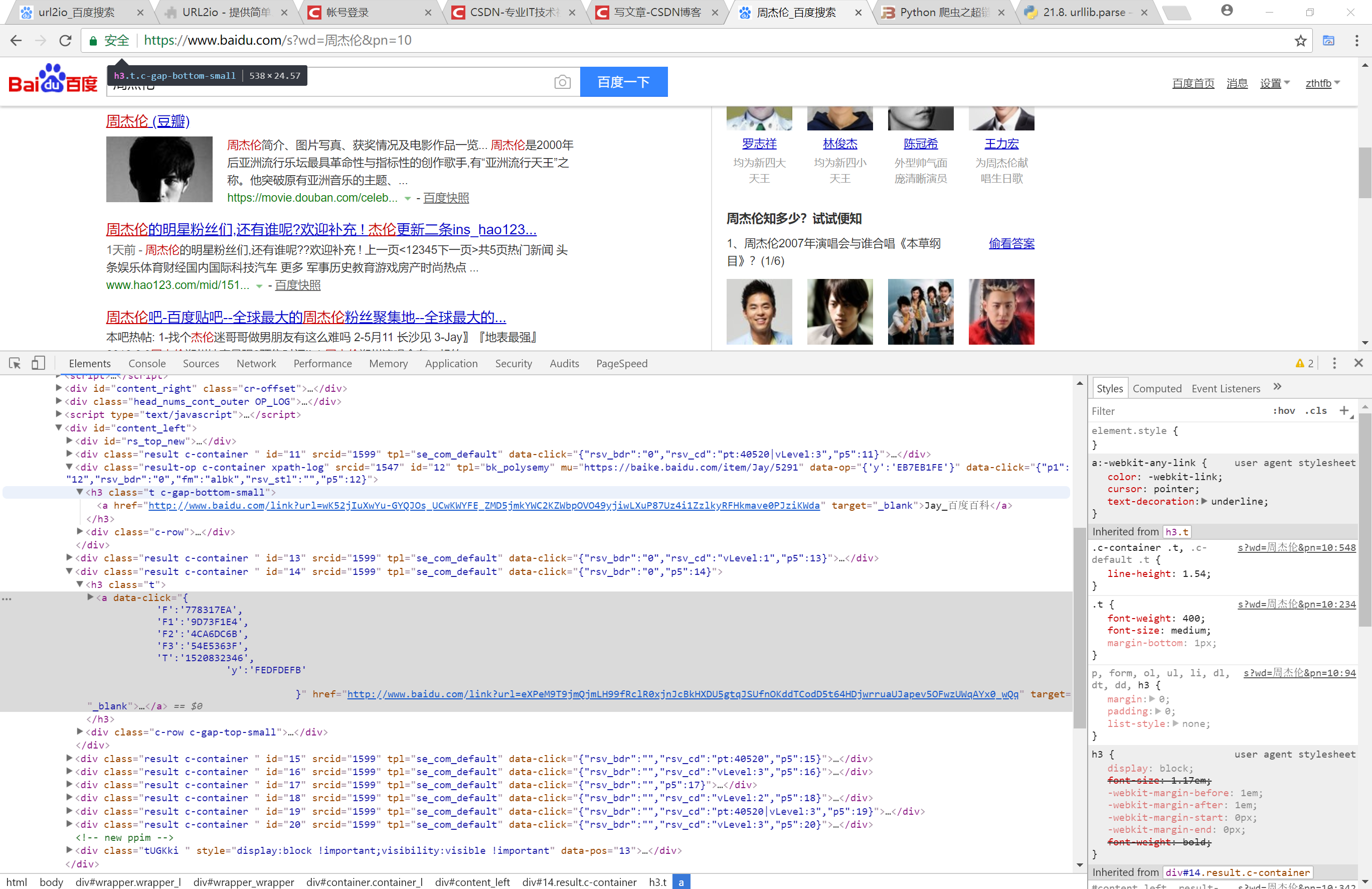Add a new style rule with plus icon

1344,411
